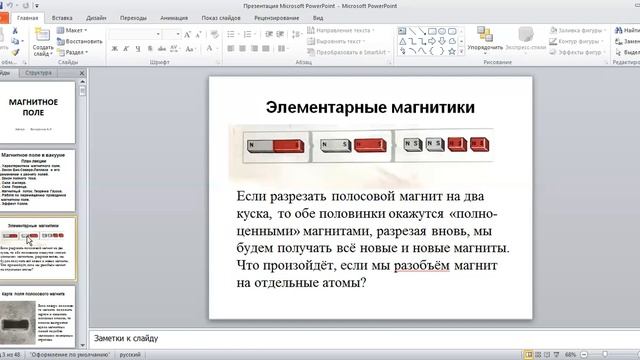Click the bulleted list icon
The image size is (640, 360).
[231, 34]
